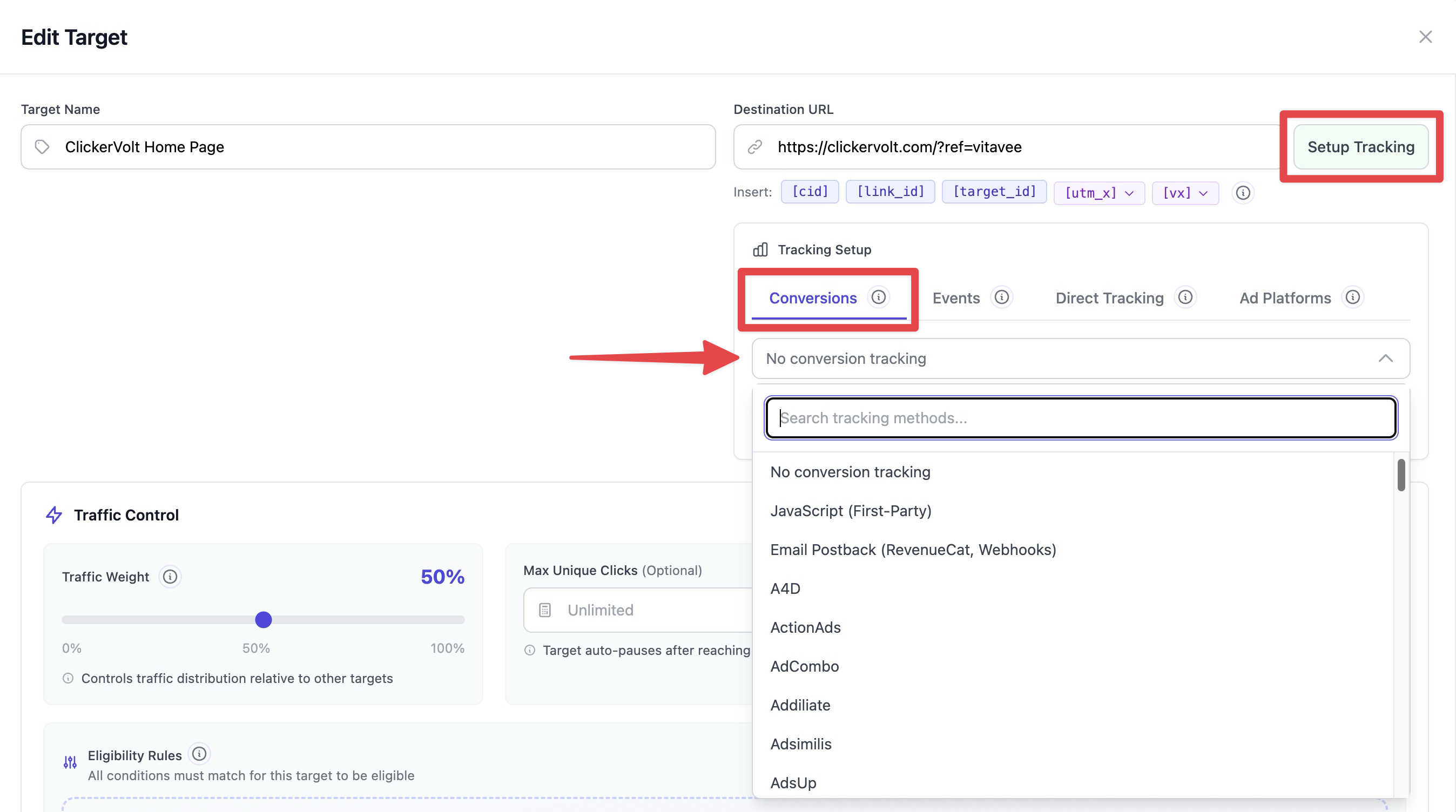The width and height of the screenshot is (1456, 812).
Task: Insert the [link_id] token
Action: pos(890,192)
